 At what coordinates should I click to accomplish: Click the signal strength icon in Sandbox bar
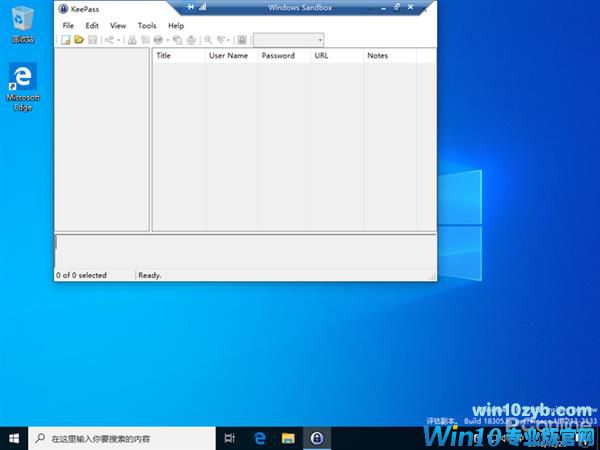point(202,7)
